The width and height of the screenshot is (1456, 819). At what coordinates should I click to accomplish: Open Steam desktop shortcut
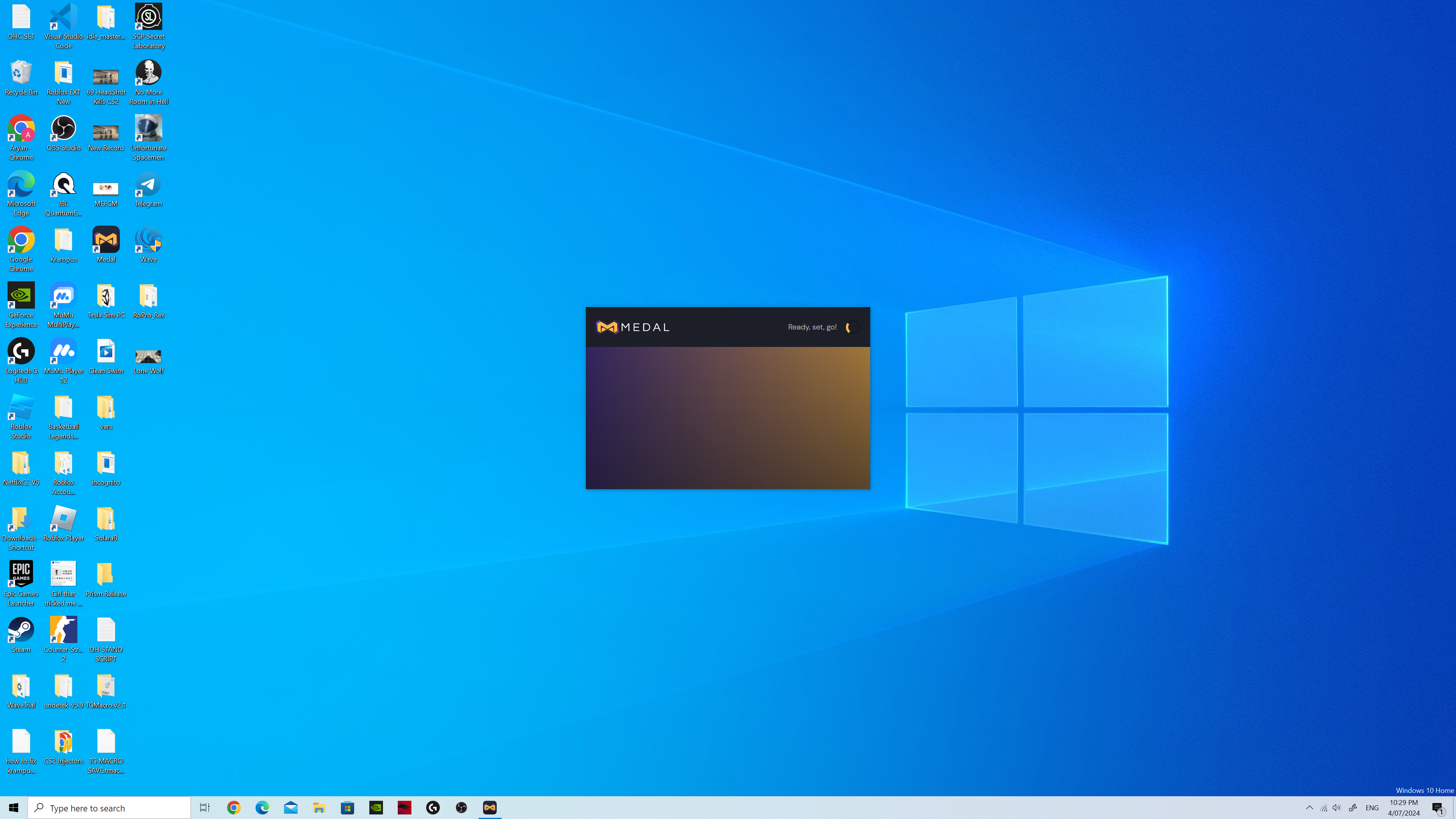tap(21, 630)
